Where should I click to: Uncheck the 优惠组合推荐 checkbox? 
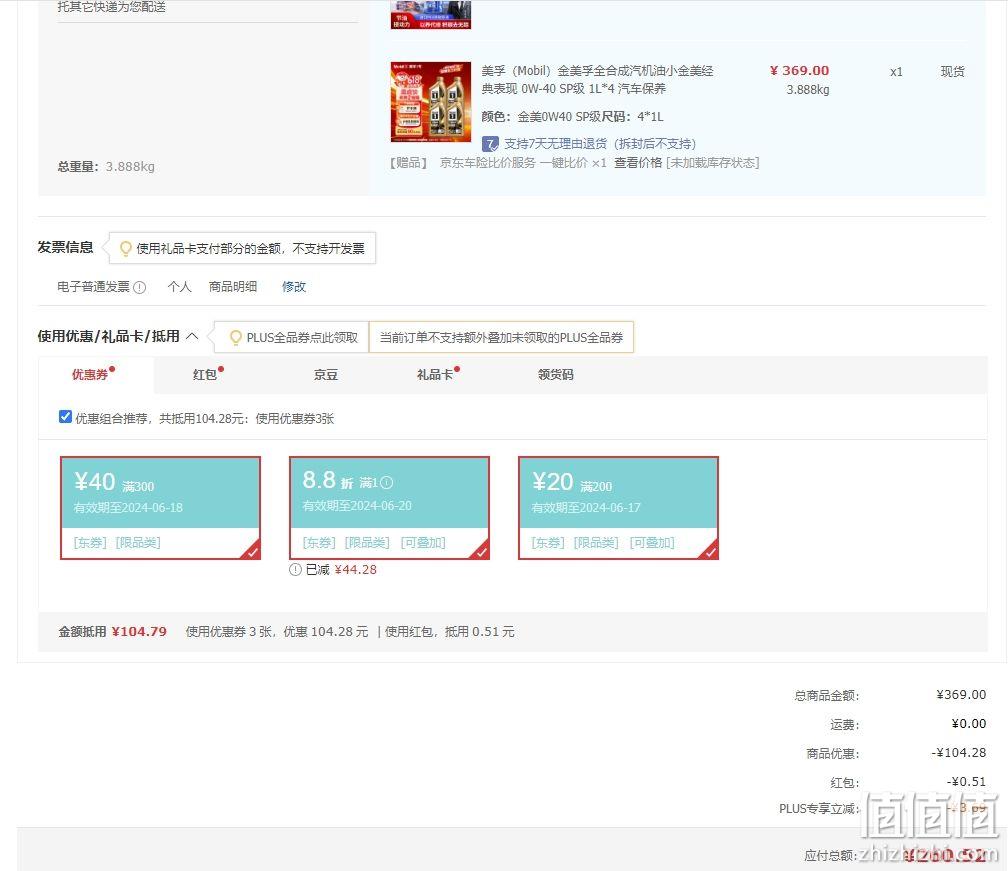tap(65, 417)
